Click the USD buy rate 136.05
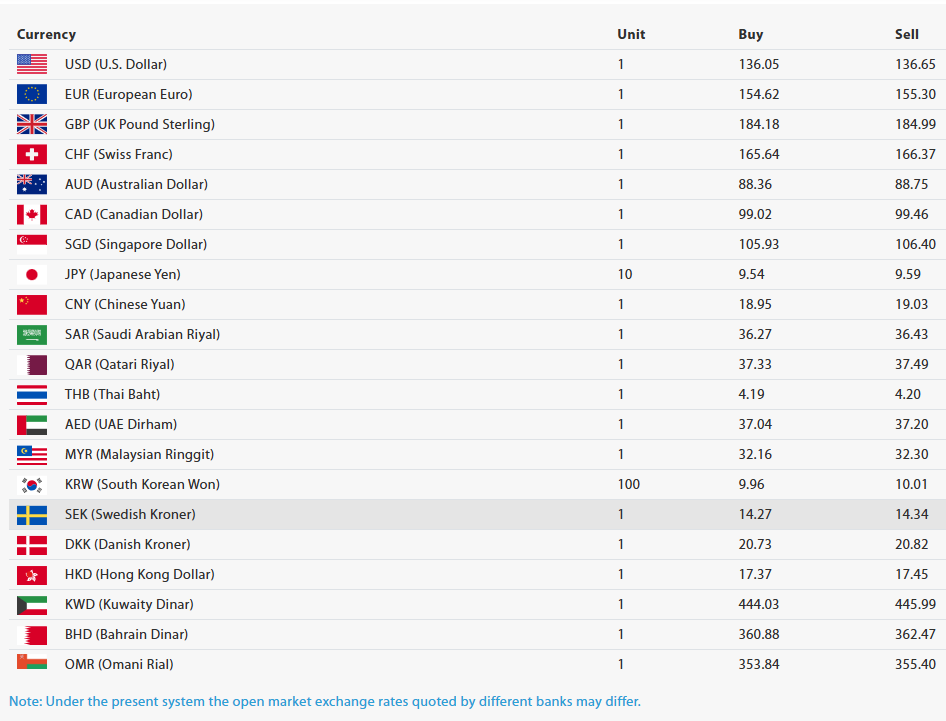 759,64
